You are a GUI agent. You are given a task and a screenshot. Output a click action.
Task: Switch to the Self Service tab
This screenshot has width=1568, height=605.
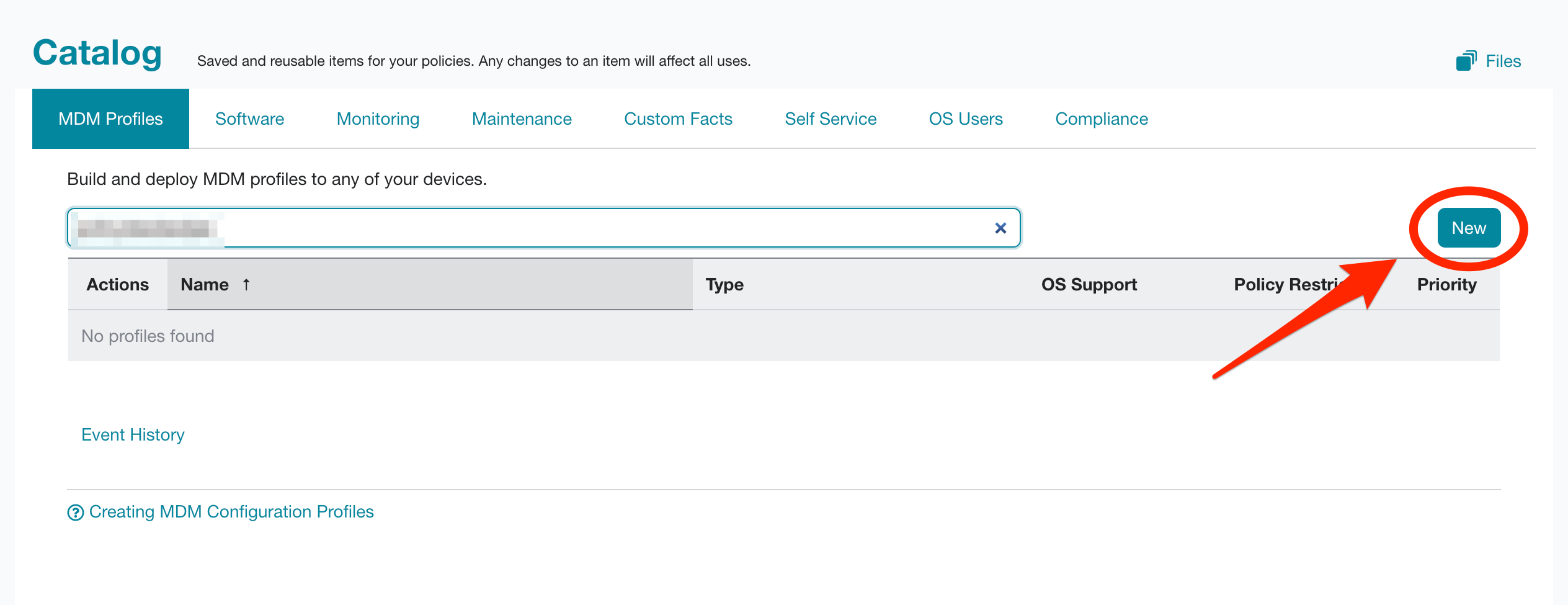coord(831,119)
